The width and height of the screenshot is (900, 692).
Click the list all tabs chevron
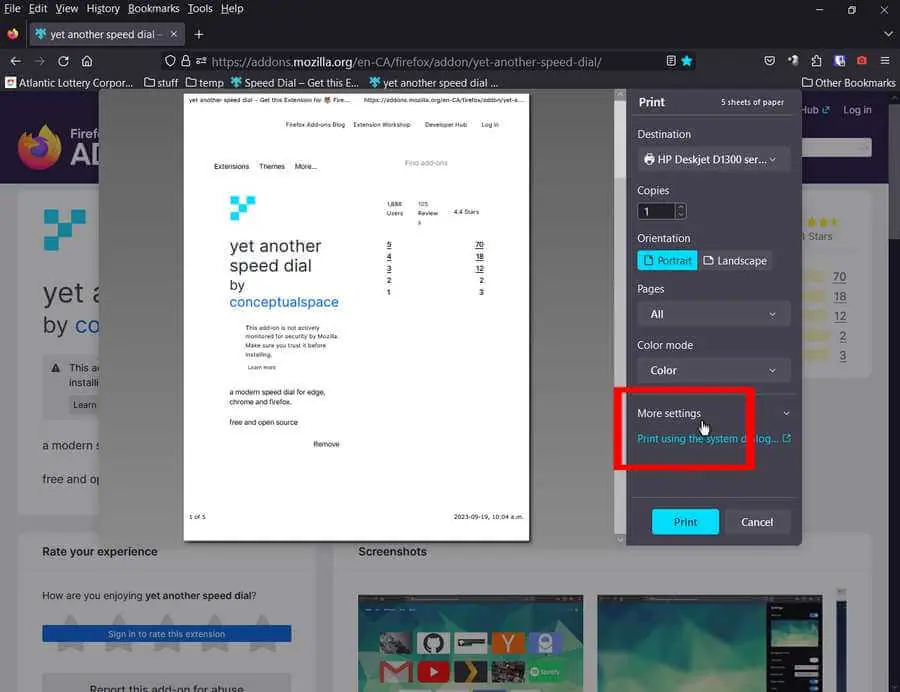pyautogui.click(x=888, y=34)
